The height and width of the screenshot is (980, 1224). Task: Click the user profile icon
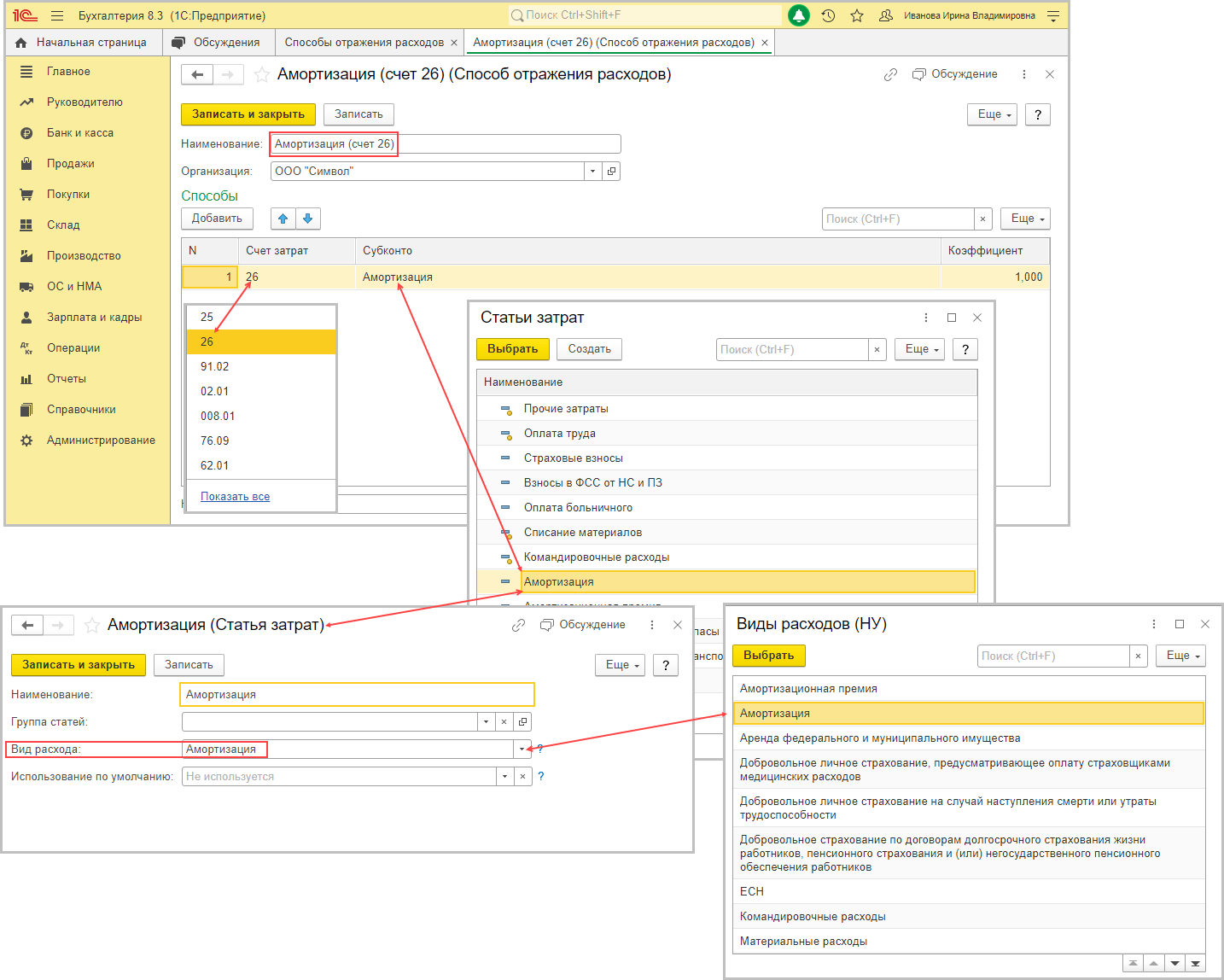click(886, 15)
